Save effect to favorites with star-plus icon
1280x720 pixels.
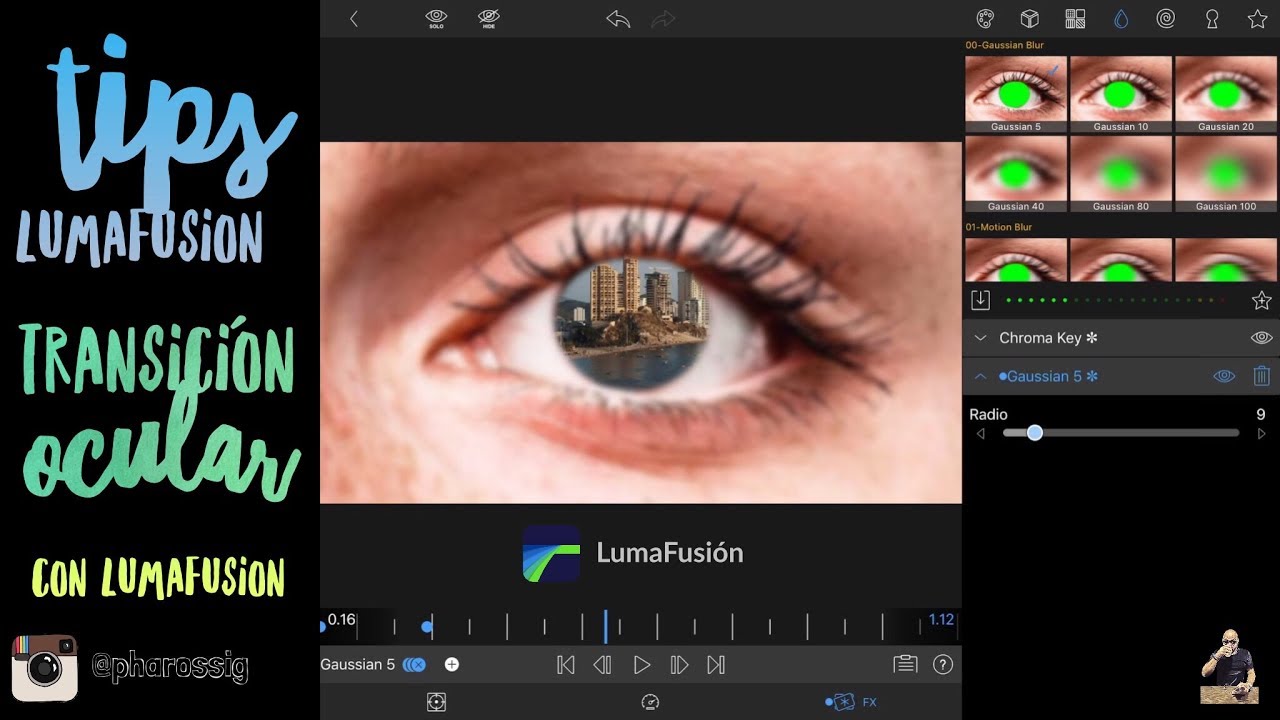pyautogui.click(x=1261, y=300)
